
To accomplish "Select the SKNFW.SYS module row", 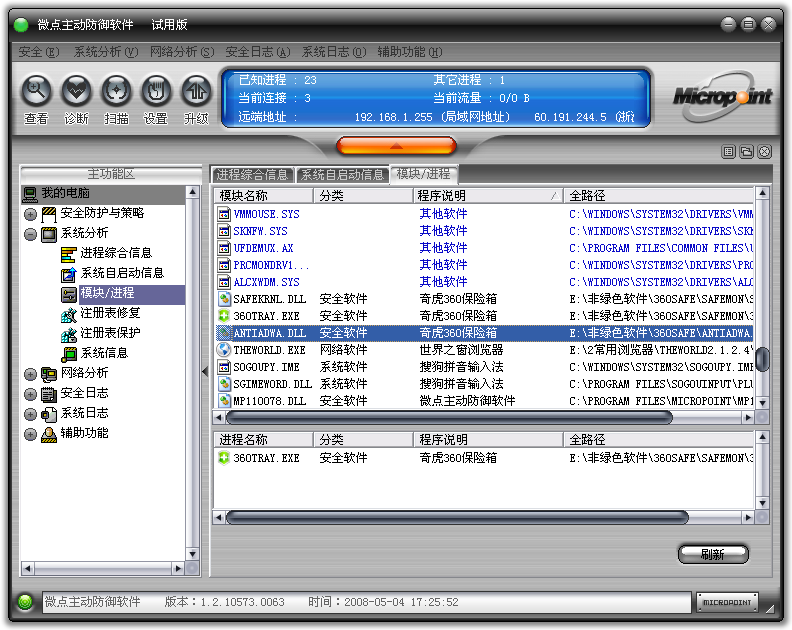I will point(484,231).
